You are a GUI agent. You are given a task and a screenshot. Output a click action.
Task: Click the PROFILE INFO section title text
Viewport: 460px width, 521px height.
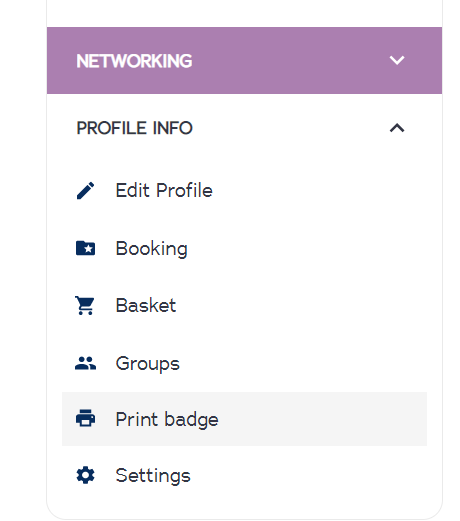135,128
